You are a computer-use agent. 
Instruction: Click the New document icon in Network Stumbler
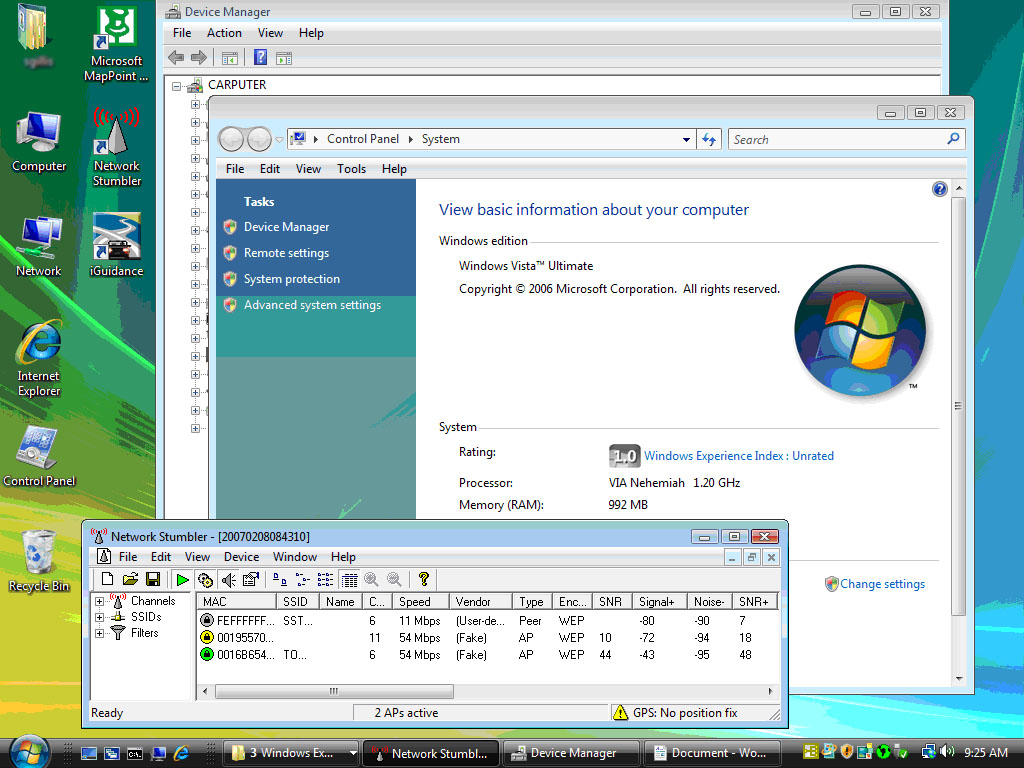tap(107, 579)
